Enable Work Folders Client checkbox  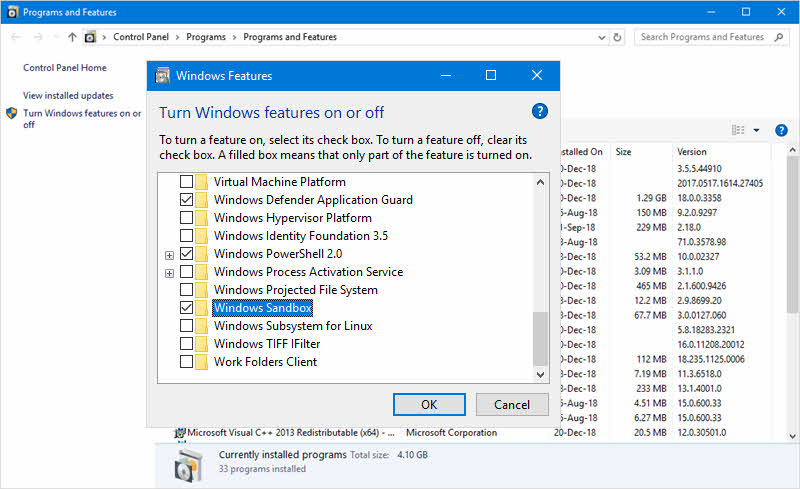[x=186, y=362]
